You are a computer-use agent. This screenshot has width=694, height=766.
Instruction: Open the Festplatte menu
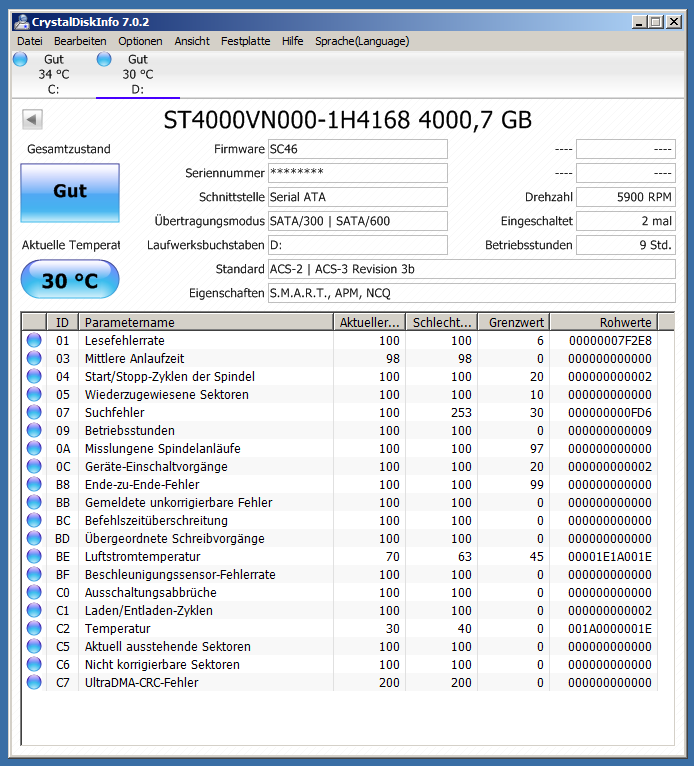245,41
